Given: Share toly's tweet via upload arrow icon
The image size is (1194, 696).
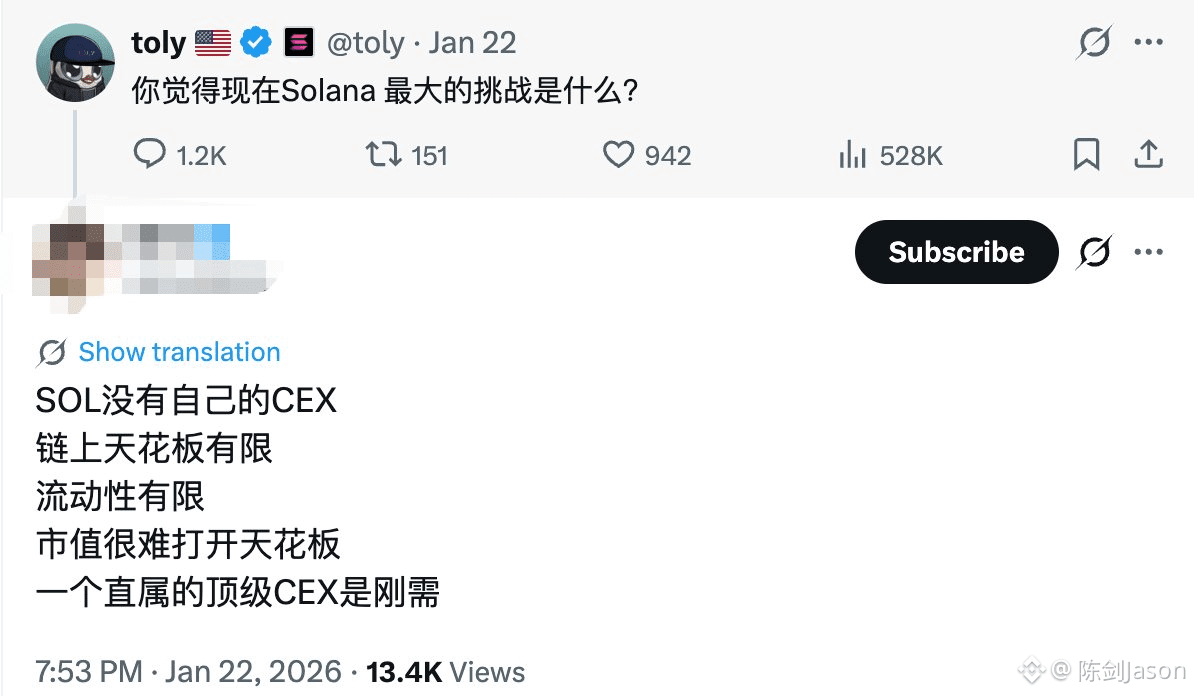Looking at the screenshot, I should (1148, 154).
